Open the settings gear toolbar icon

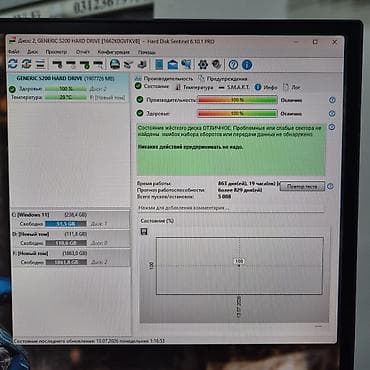coord(203,64)
